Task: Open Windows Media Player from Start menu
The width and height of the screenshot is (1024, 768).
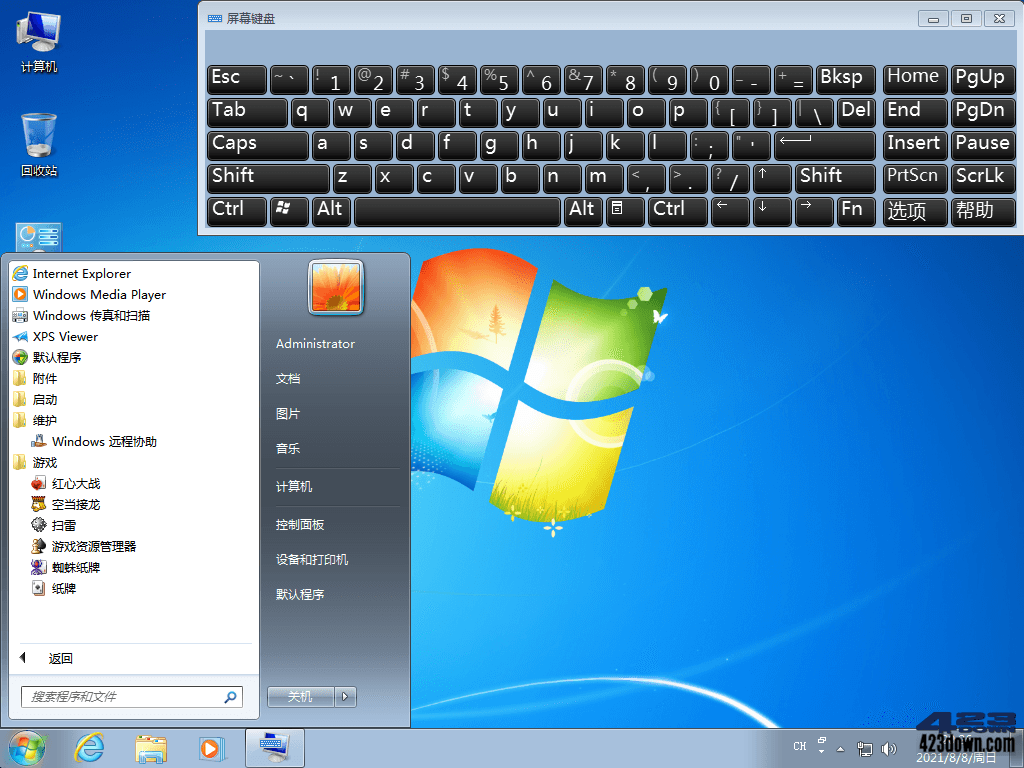Action: coord(96,294)
